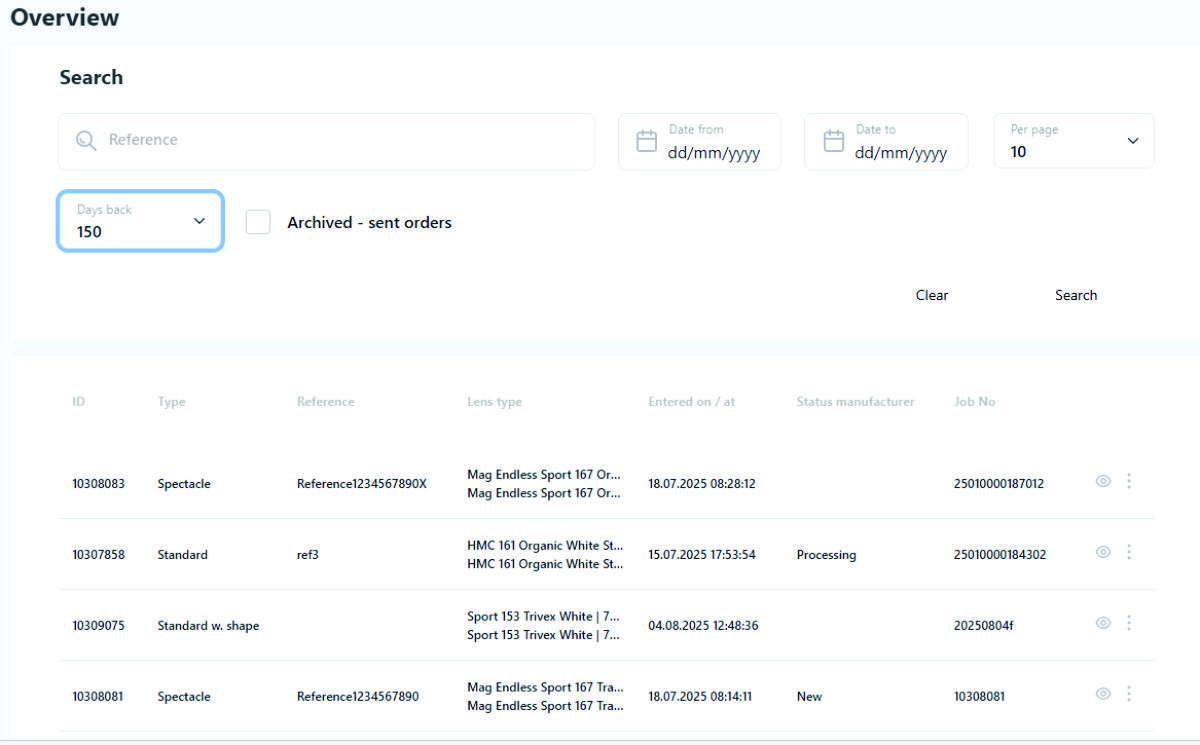Screen dimensions: 1200x745
Task: Sort by the Entered on / at column
Action: [691, 402]
